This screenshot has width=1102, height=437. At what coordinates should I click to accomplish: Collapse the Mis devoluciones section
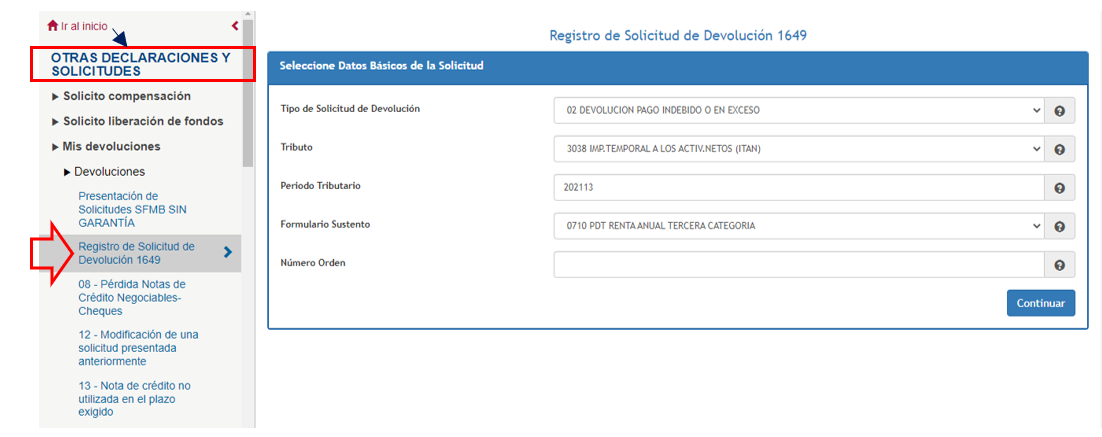(110, 146)
